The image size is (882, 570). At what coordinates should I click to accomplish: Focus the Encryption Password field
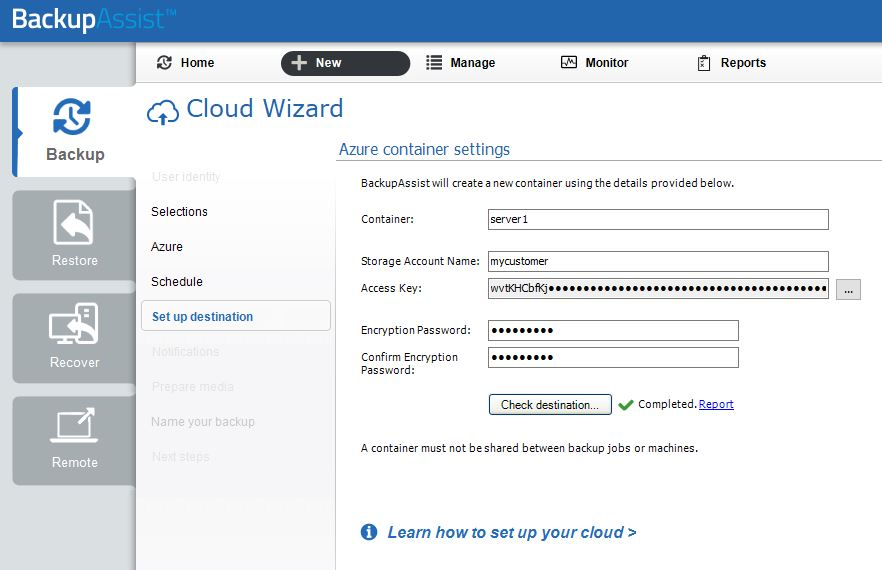613,330
